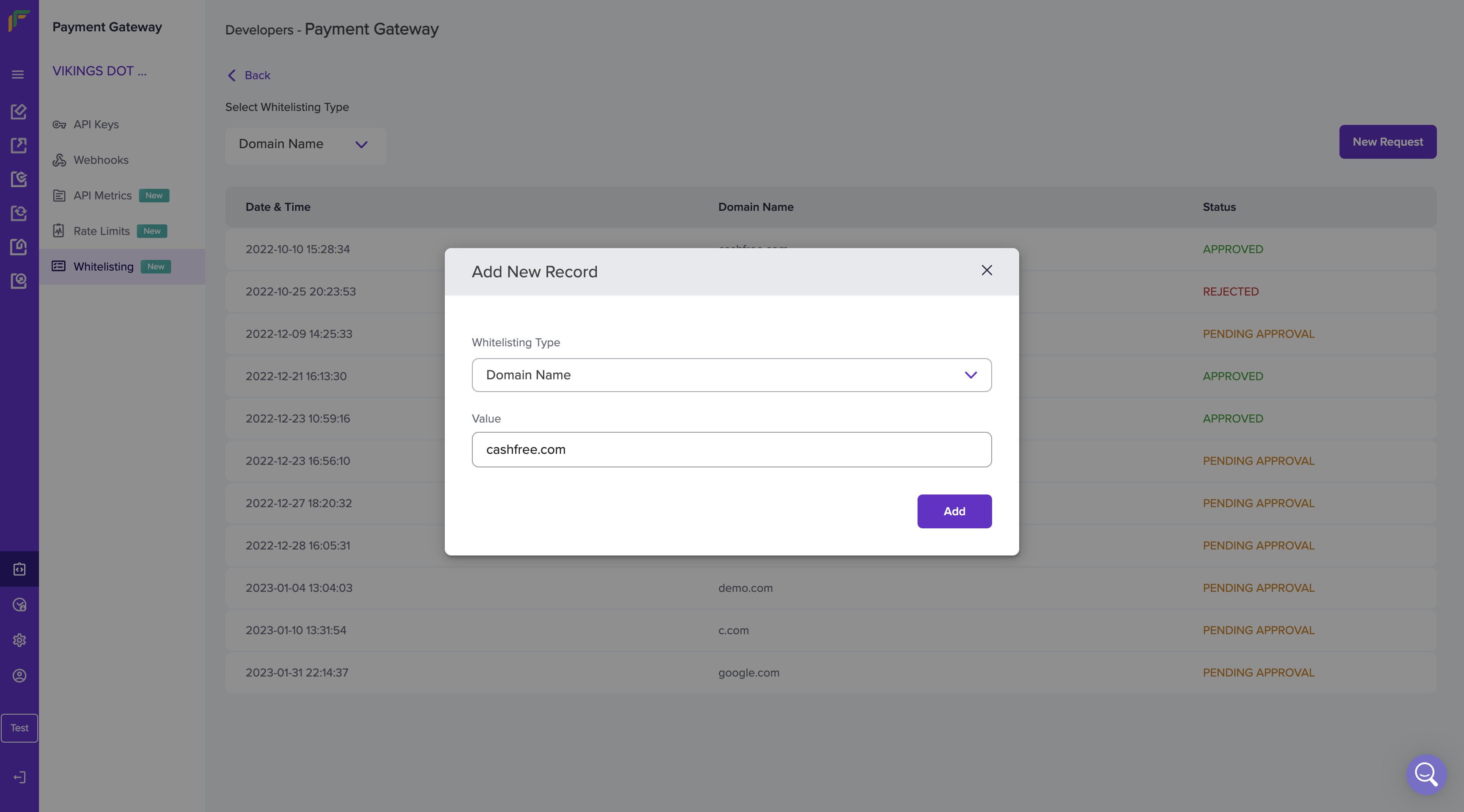Click the search chat bubble icon
The width and height of the screenshot is (1464, 812).
click(1426, 774)
